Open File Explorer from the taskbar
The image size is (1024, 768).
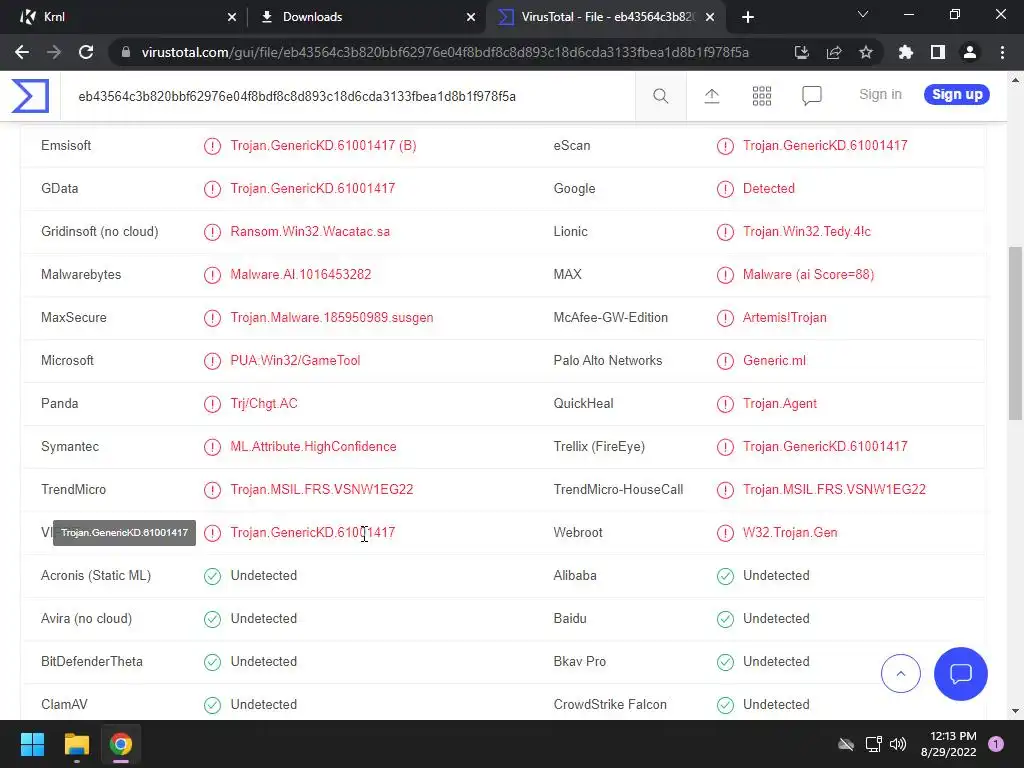[x=77, y=744]
